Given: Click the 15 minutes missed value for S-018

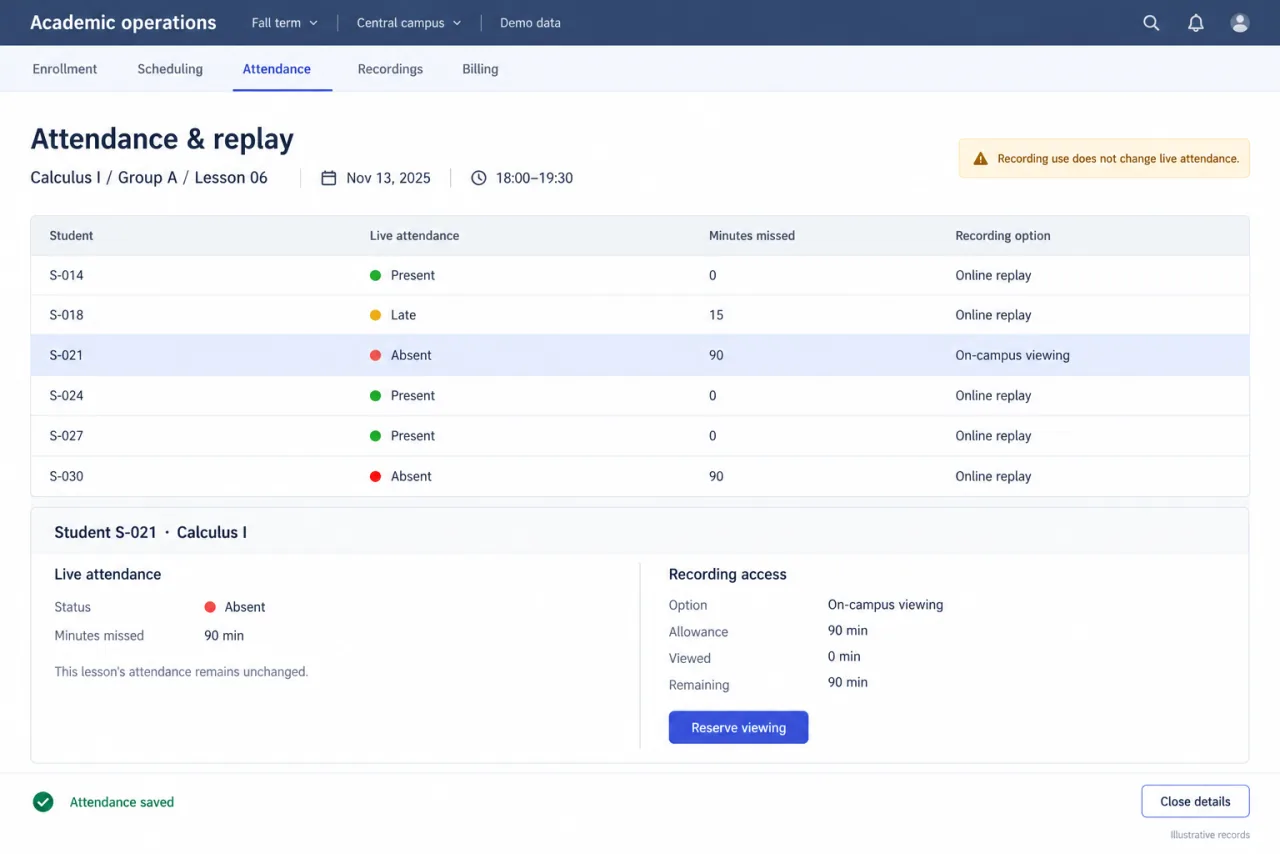Looking at the screenshot, I should point(716,315).
